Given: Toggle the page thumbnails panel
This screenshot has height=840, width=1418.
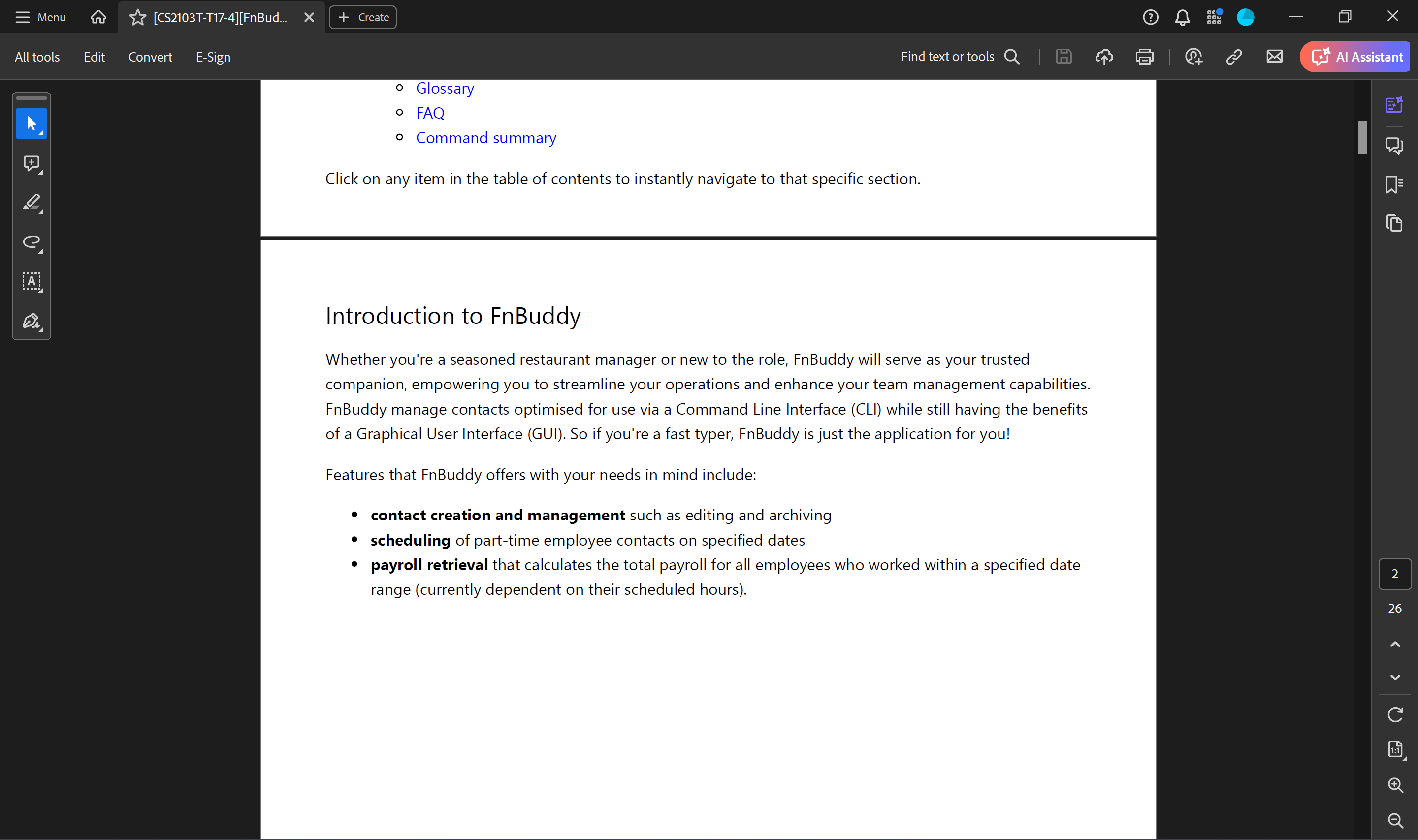Looking at the screenshot, I should coord(1394,223).
